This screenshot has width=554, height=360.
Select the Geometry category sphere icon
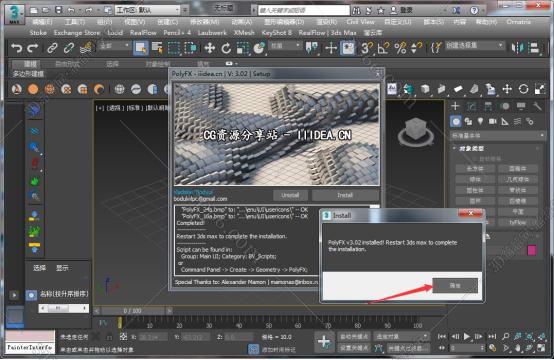(456, 122)
